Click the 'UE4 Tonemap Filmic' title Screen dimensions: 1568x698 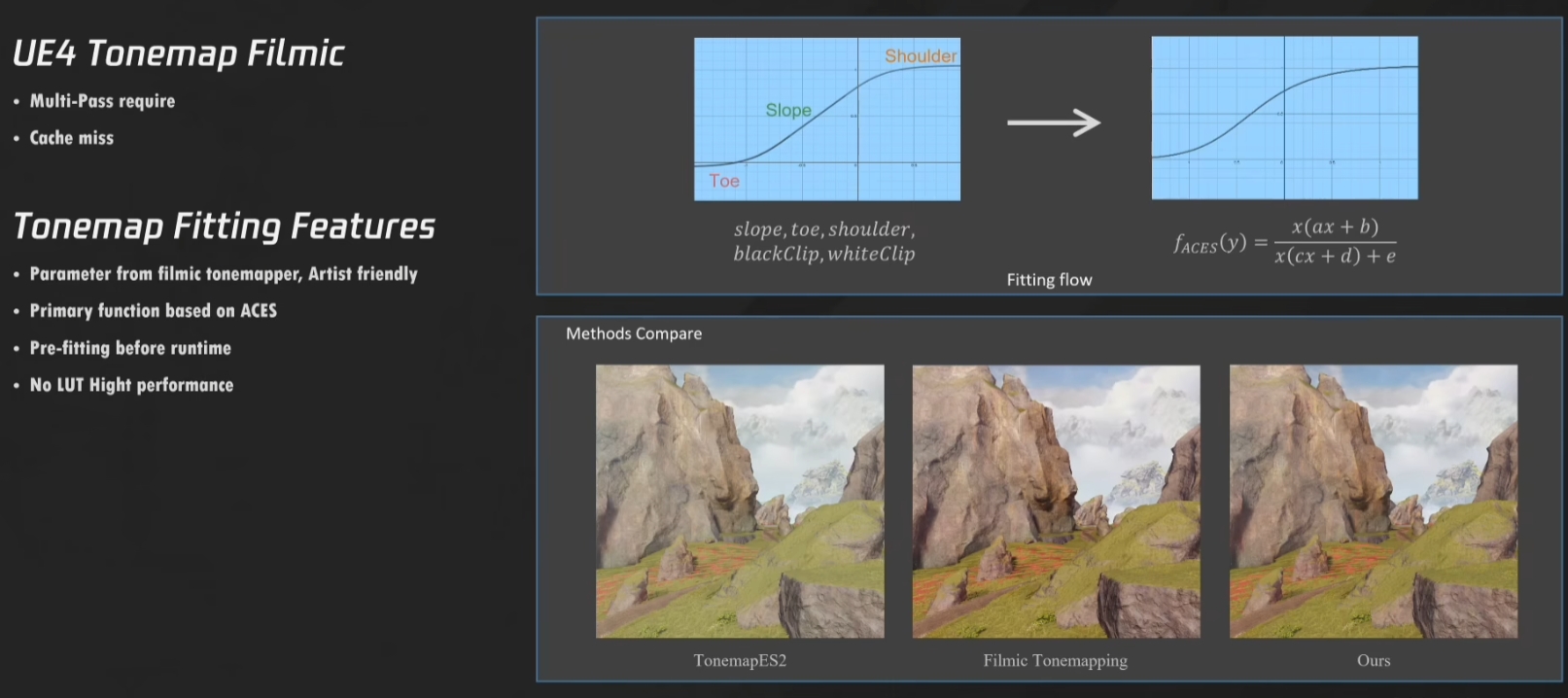pyautogui.click(x=178, y=53)
